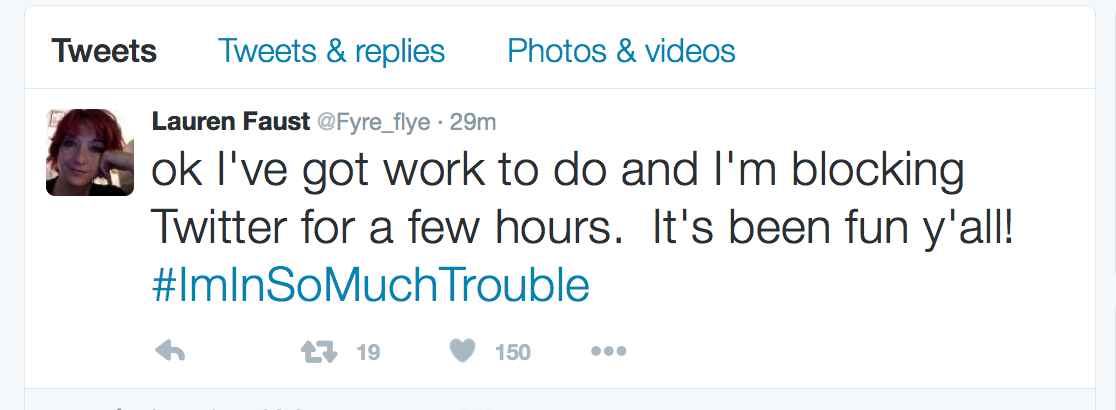The width and height of the screenshot is (1116, 410).
Task: Click the "Twitter for a few hours" text line
Action: click(x=380, y=229)
